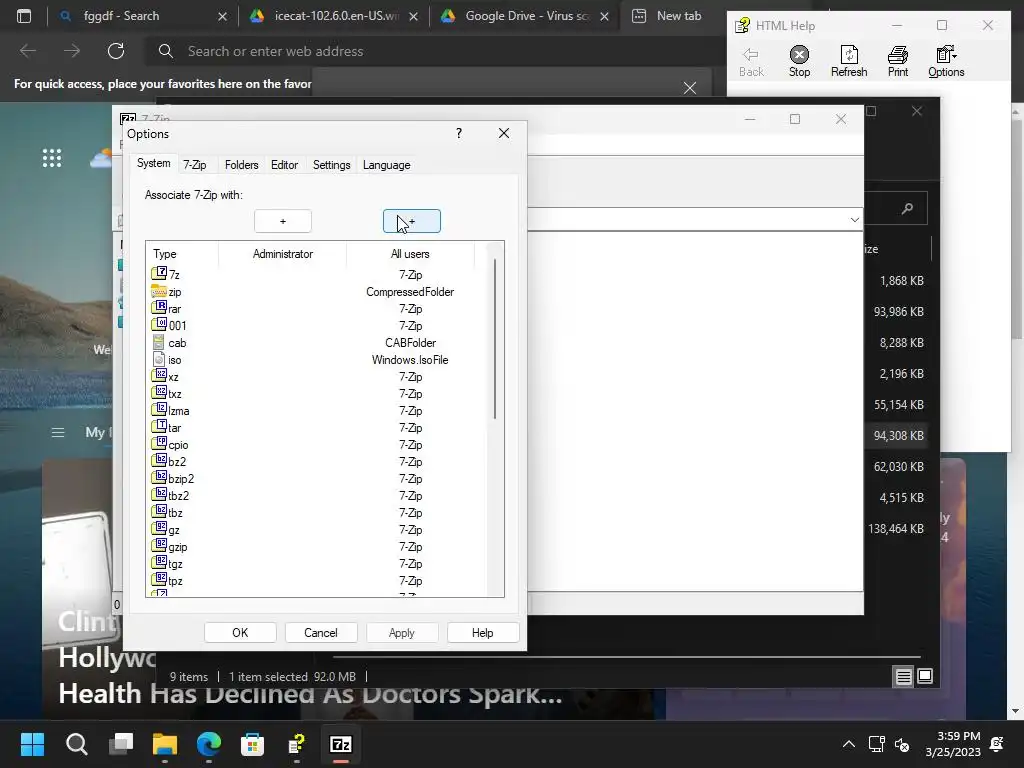Click the rar file type icon
The image size is (1024, 768).
click(x=159, y=307)
